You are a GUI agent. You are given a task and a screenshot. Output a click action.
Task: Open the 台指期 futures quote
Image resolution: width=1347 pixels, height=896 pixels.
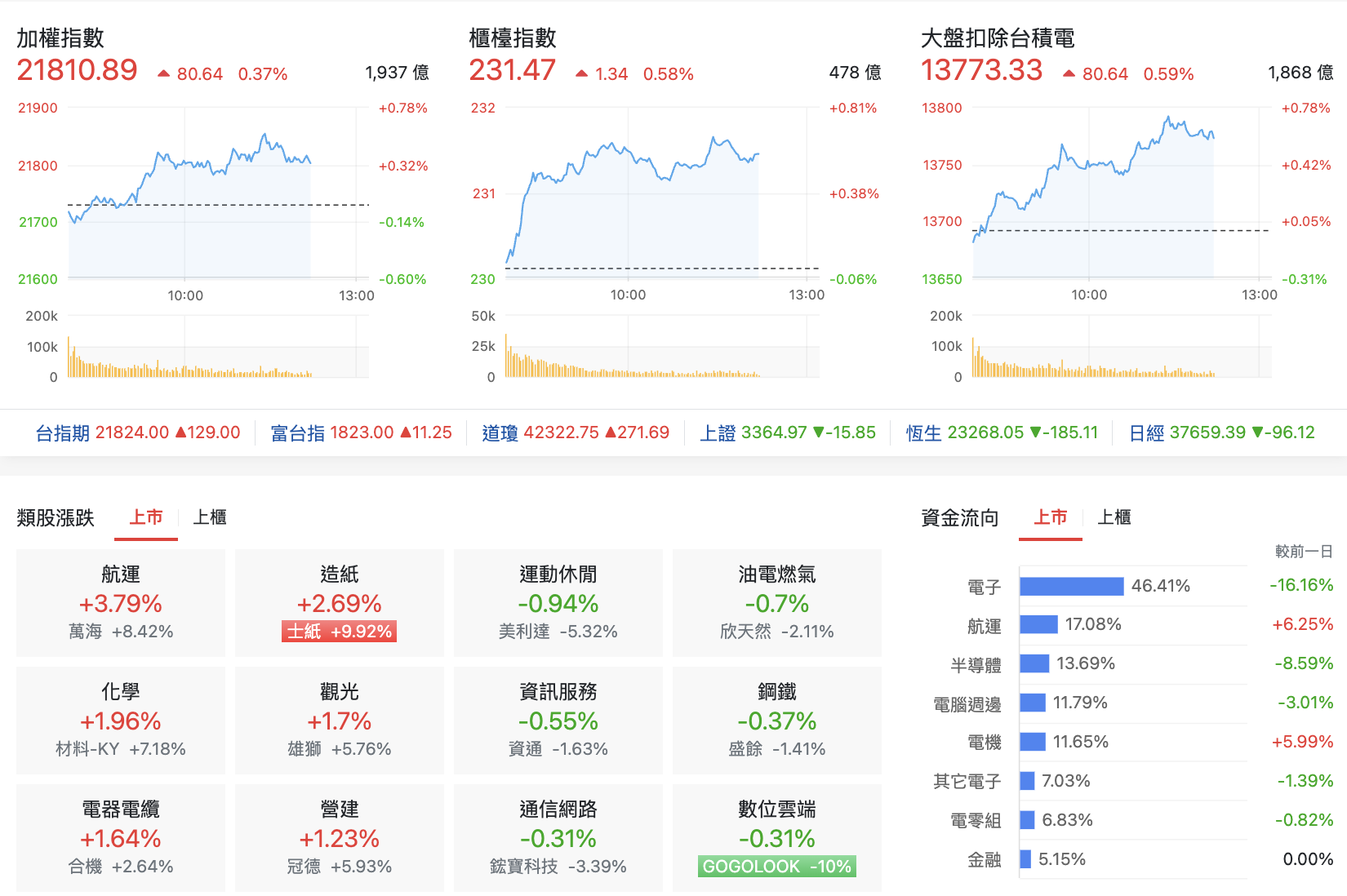pyautogui.click(x=138, y=432)
